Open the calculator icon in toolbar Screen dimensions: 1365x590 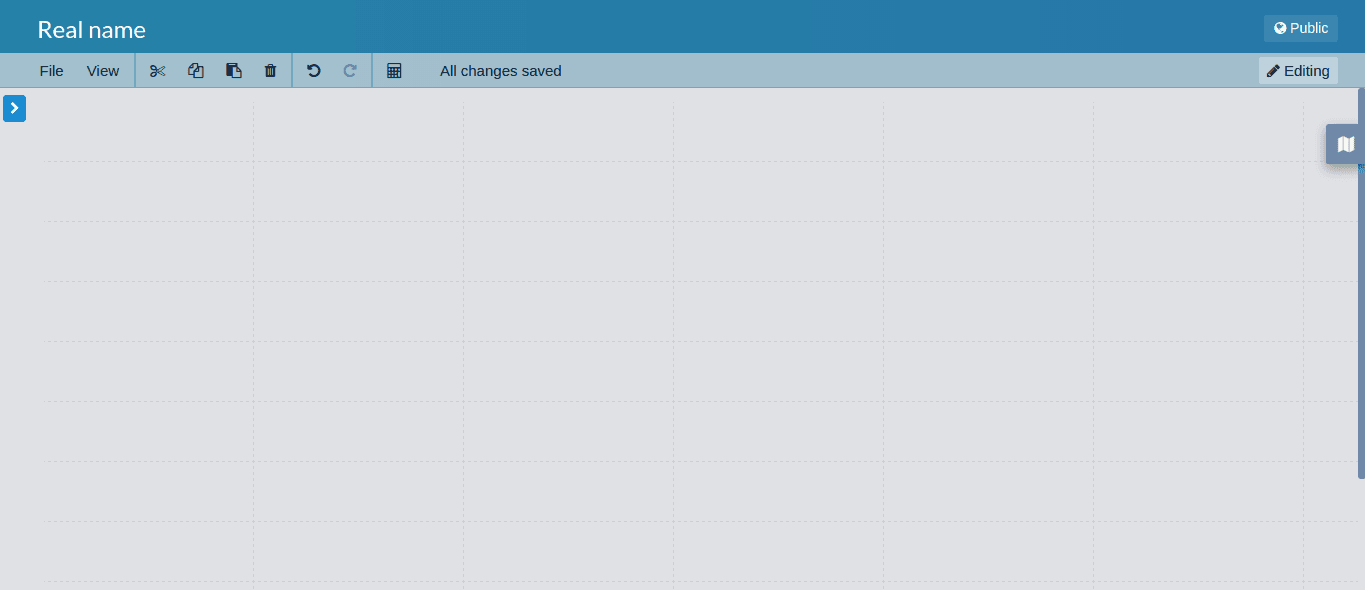(x=394, y=71)
